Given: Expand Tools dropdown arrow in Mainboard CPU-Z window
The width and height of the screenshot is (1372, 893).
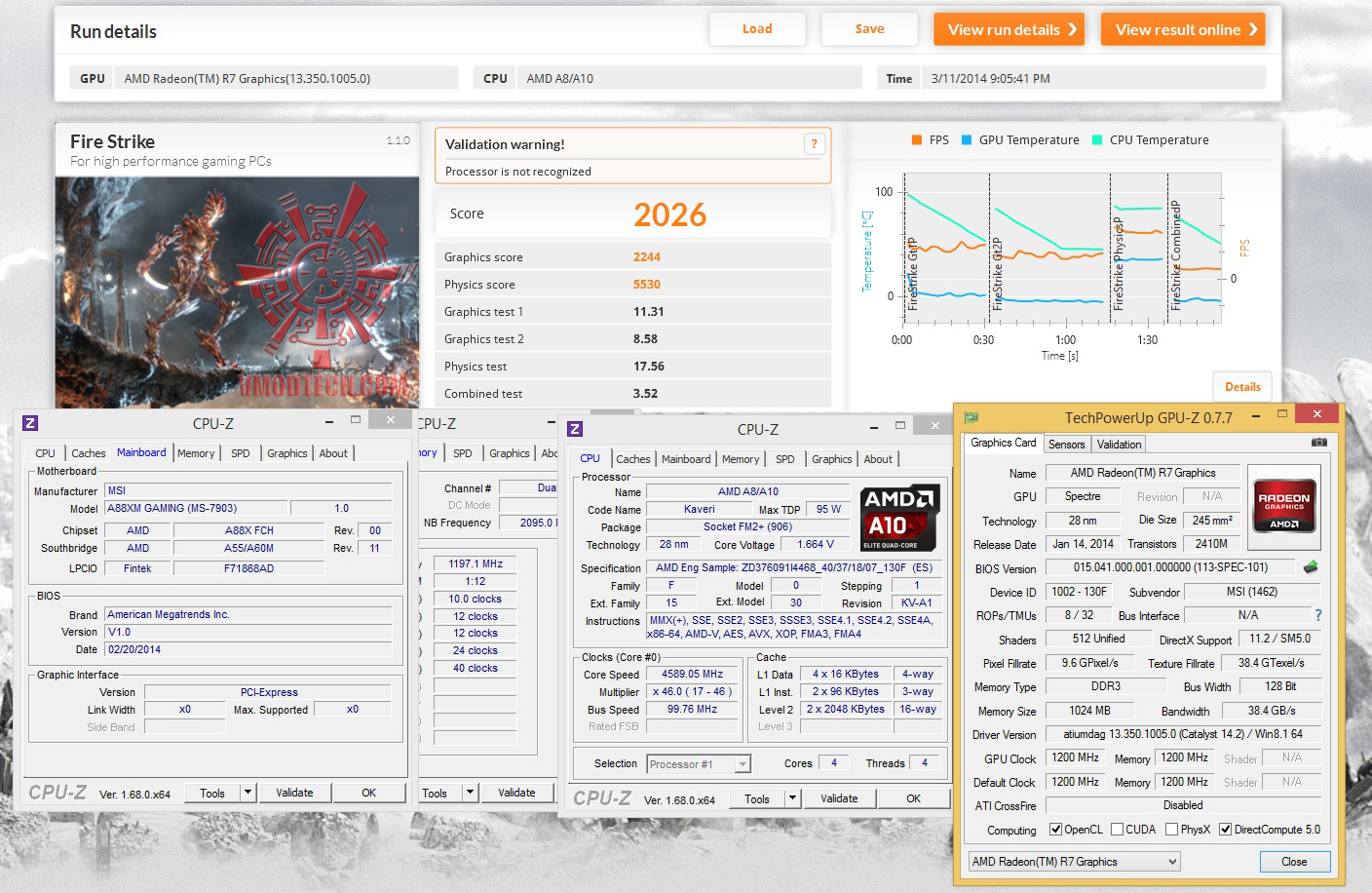Looking at the screenshot, I should (248, 793).
